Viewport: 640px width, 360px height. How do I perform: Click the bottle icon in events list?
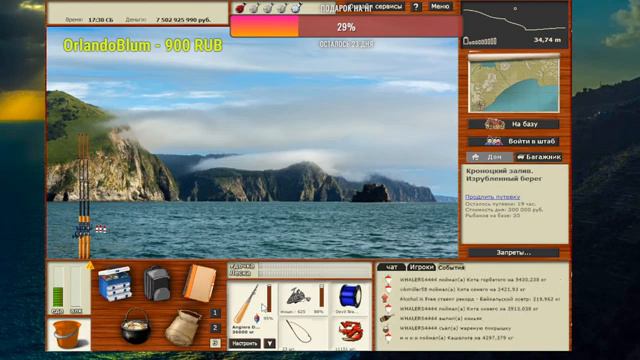387,318
